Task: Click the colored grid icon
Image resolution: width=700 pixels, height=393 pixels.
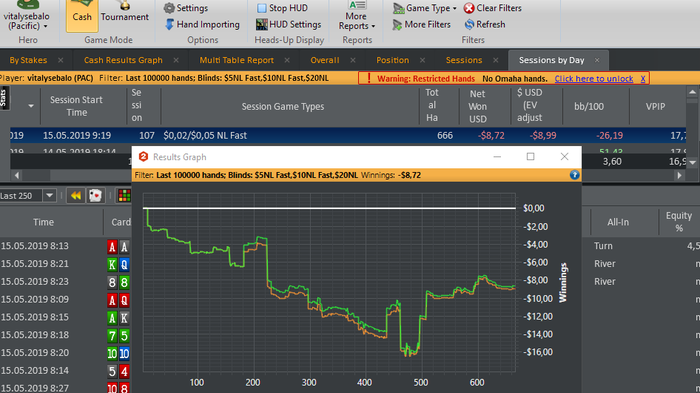Action: point(124,196)
